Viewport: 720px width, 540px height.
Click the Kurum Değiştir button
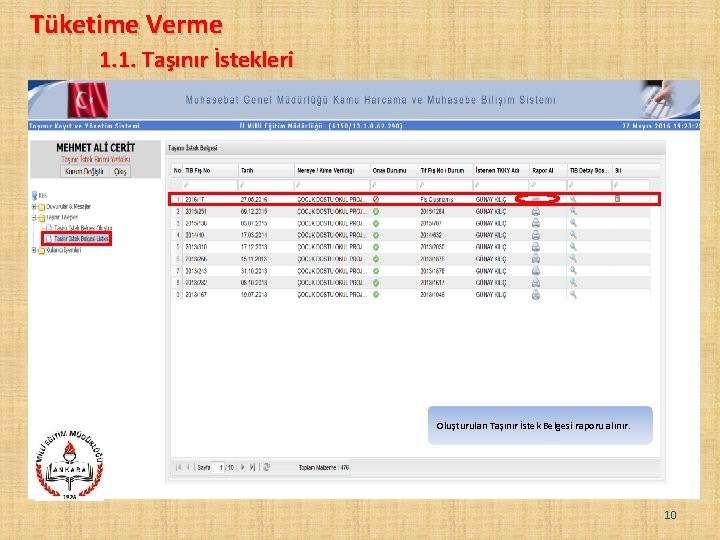click(x=84, y=171)
